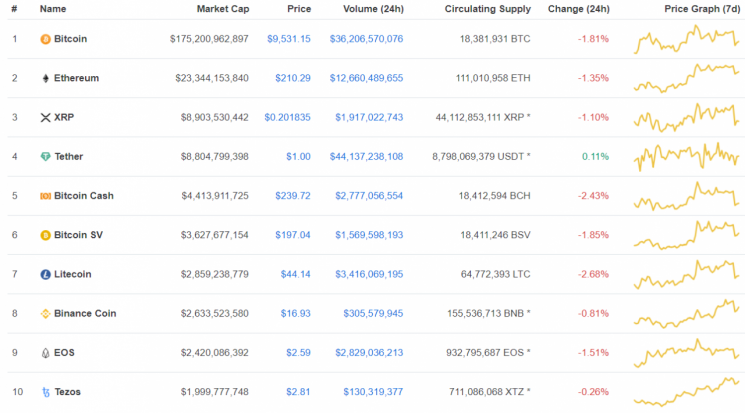Select Bitcoin Cash change value -2.43%

[593, 195]
